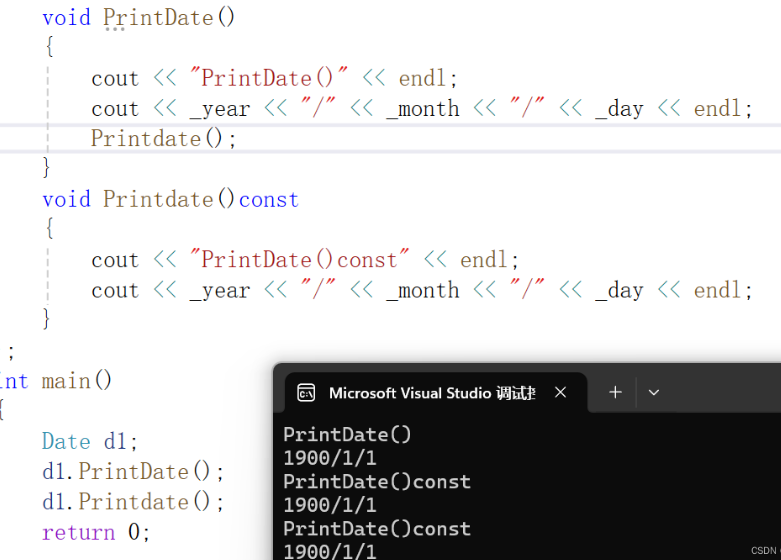Click the Printdate(); call inside PrintDate

163,138
